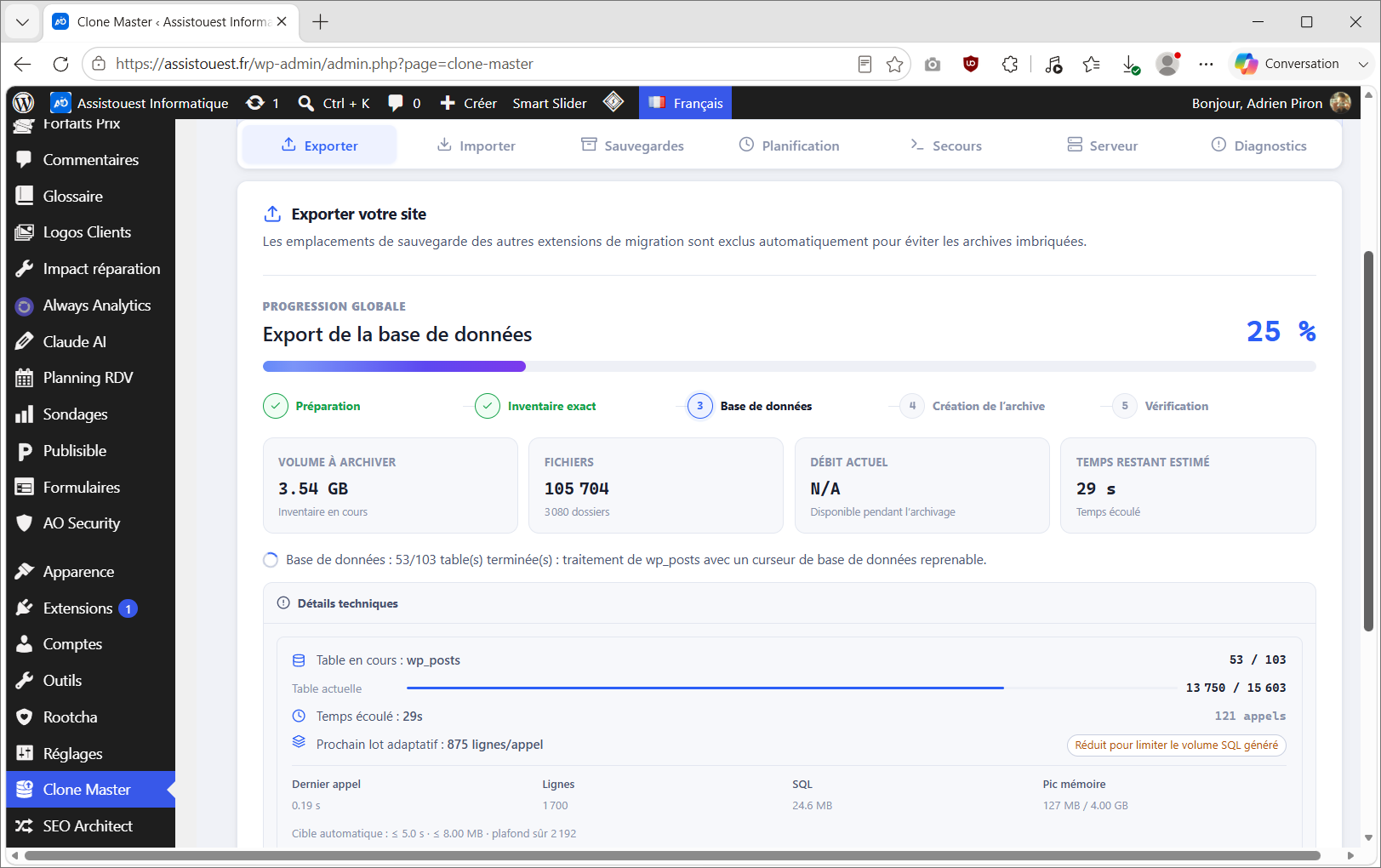Click the Créer plus button
1381x868 pixels.
pos(468,103)
